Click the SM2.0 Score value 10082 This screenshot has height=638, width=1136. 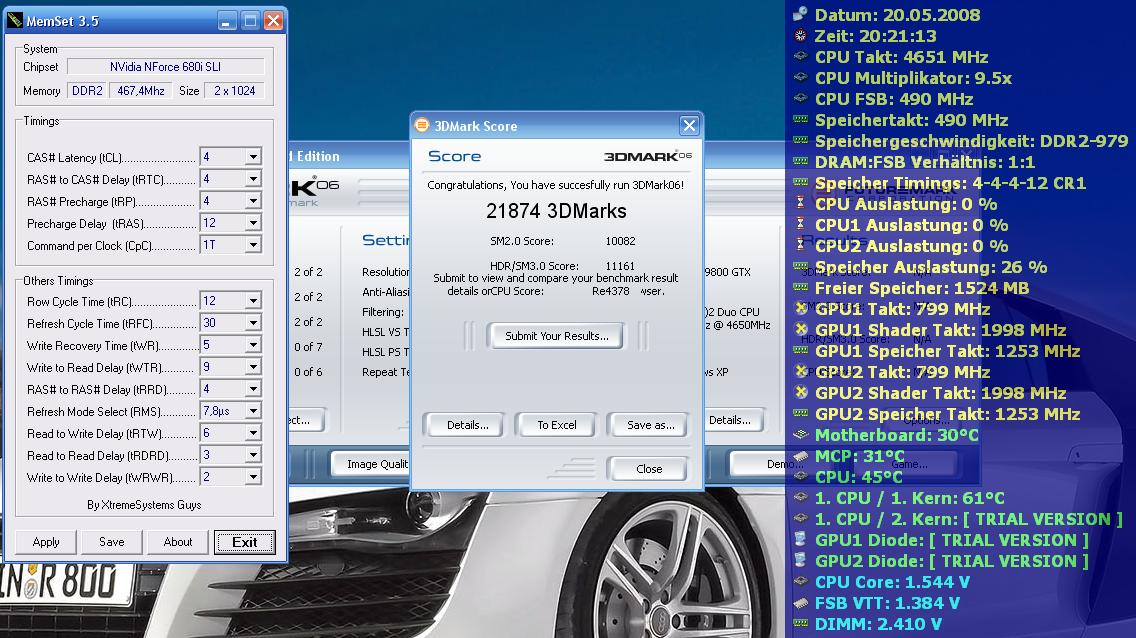620,241
